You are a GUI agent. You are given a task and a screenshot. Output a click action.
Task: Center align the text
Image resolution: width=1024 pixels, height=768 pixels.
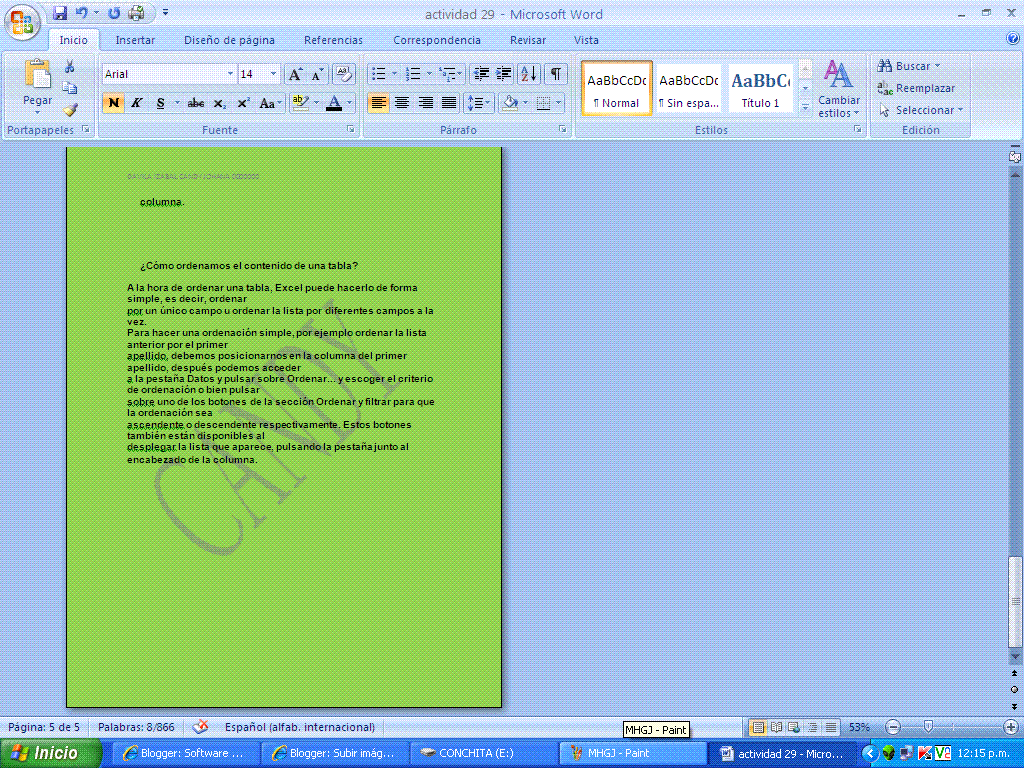click(x=402, y=103)
